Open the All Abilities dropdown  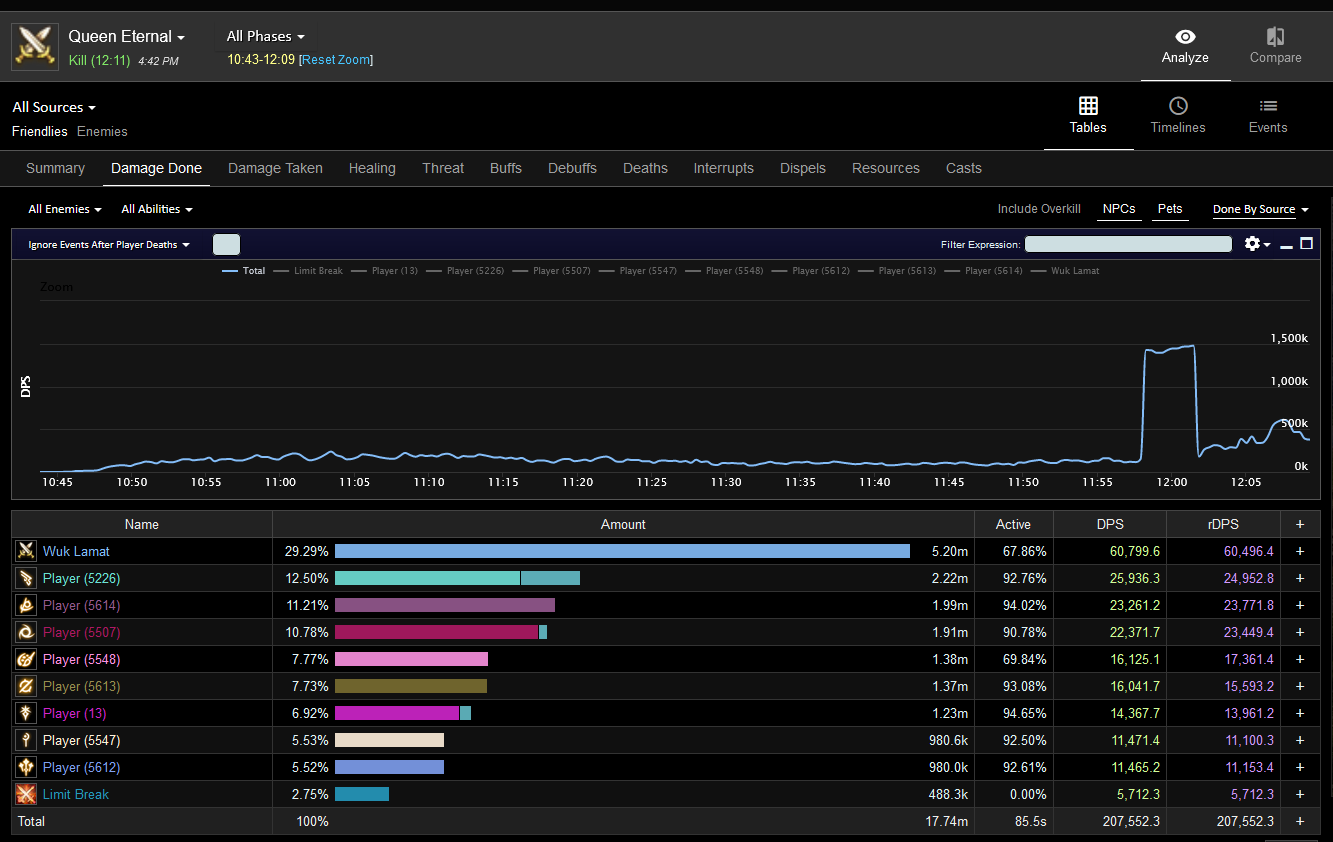coord(157,209)
